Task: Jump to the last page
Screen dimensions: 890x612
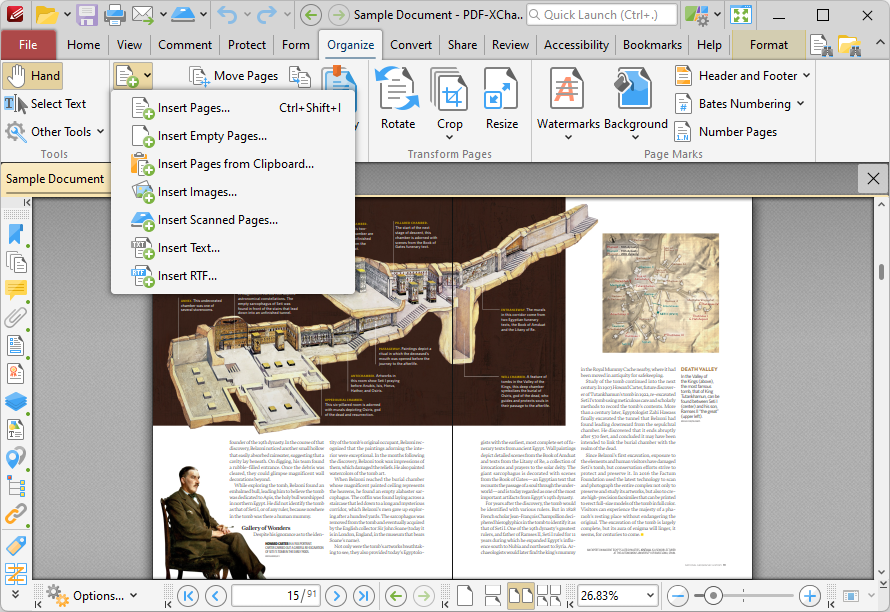Action: pos(363,596)
